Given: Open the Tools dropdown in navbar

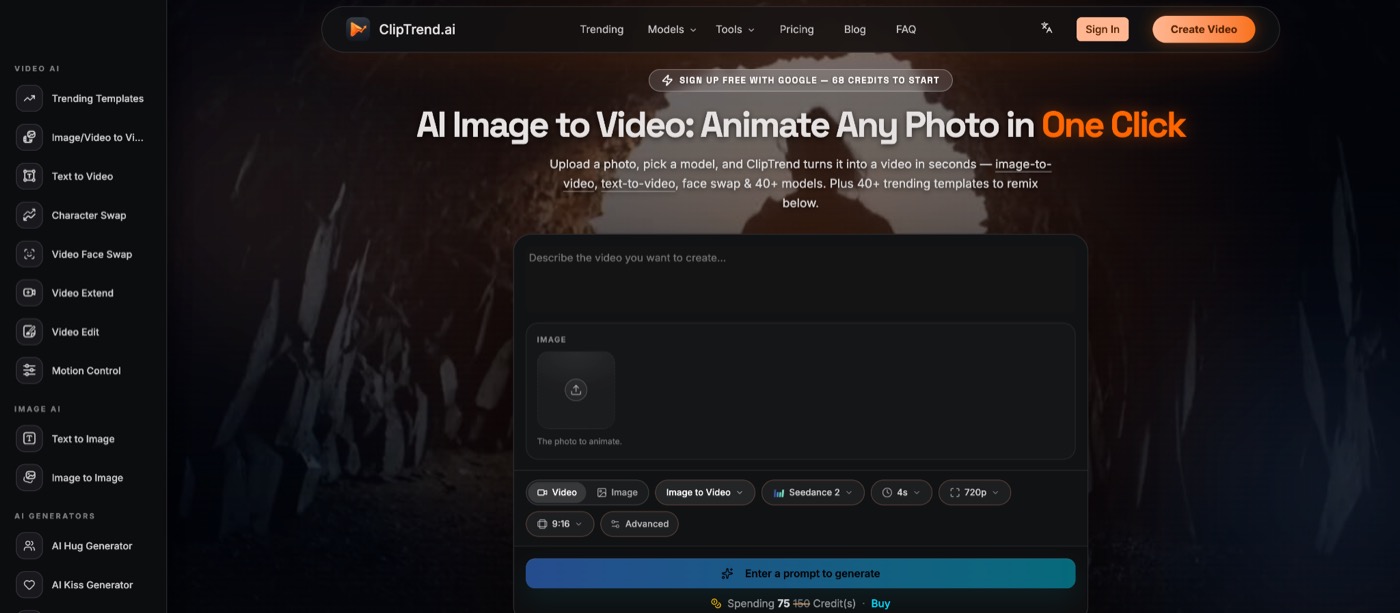Looking at the screenshot, I should click(x=735, y=29).
